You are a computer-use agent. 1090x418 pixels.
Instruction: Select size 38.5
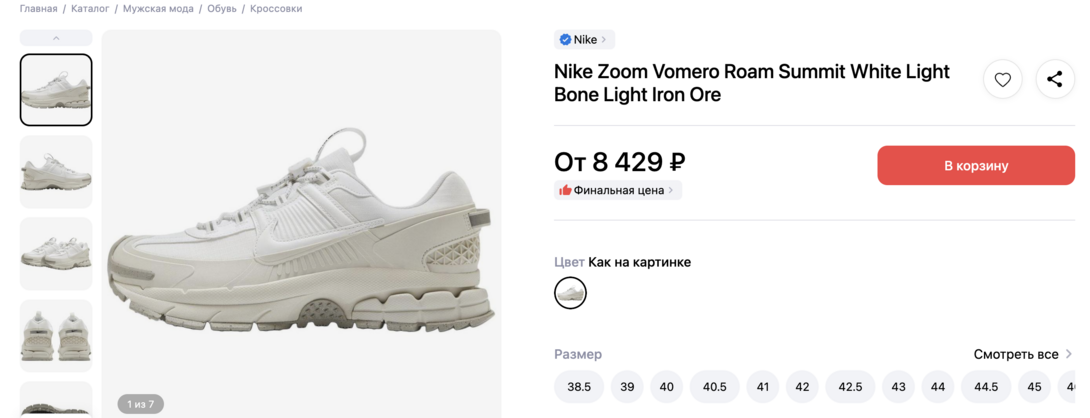pos(579,387)
